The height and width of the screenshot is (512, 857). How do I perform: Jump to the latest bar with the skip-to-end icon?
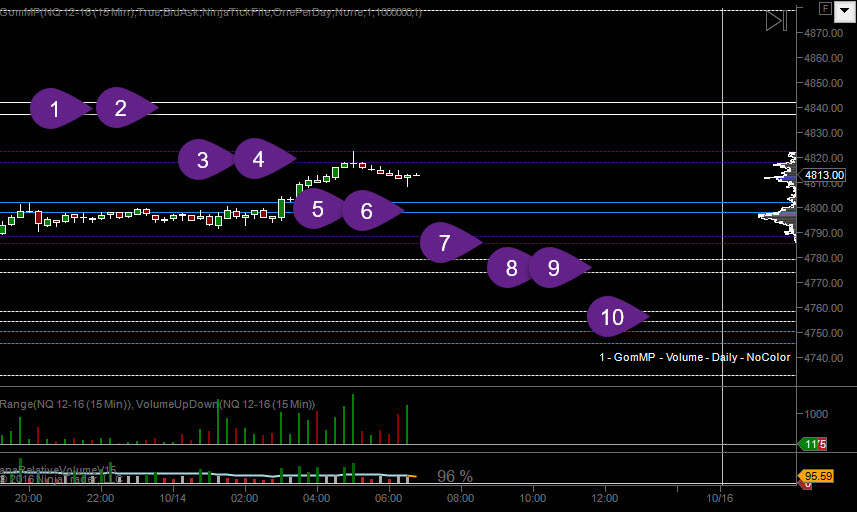[x=776, y=21]
